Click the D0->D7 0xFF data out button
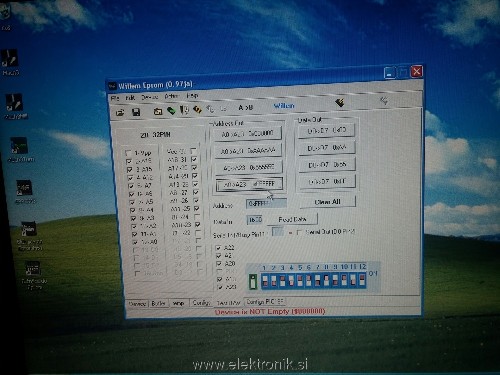Image resolution: width=500 pixels, height=375 pixels. click(x=327, y=182)
